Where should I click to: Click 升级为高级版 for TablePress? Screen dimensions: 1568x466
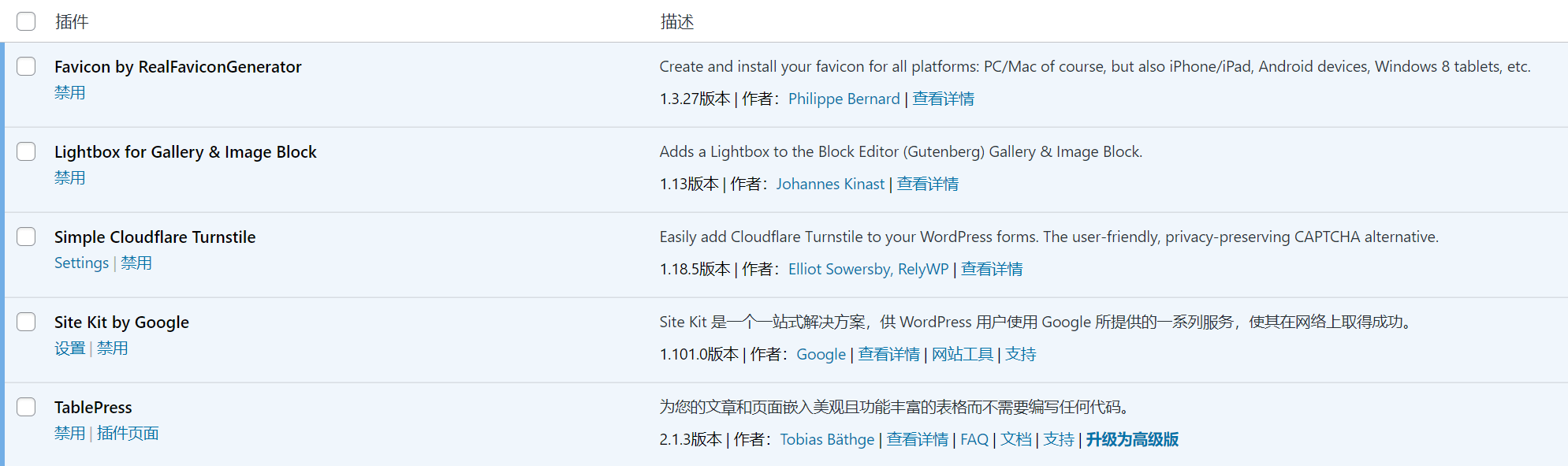[x=1131, y=440]
